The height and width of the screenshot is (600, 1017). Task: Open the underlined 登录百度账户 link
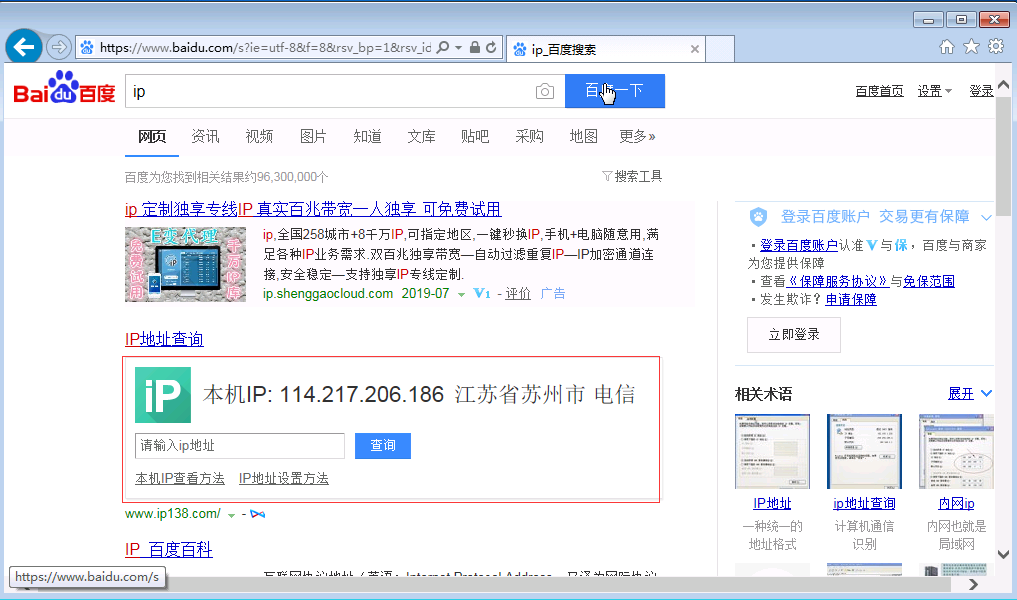point(798,245)
